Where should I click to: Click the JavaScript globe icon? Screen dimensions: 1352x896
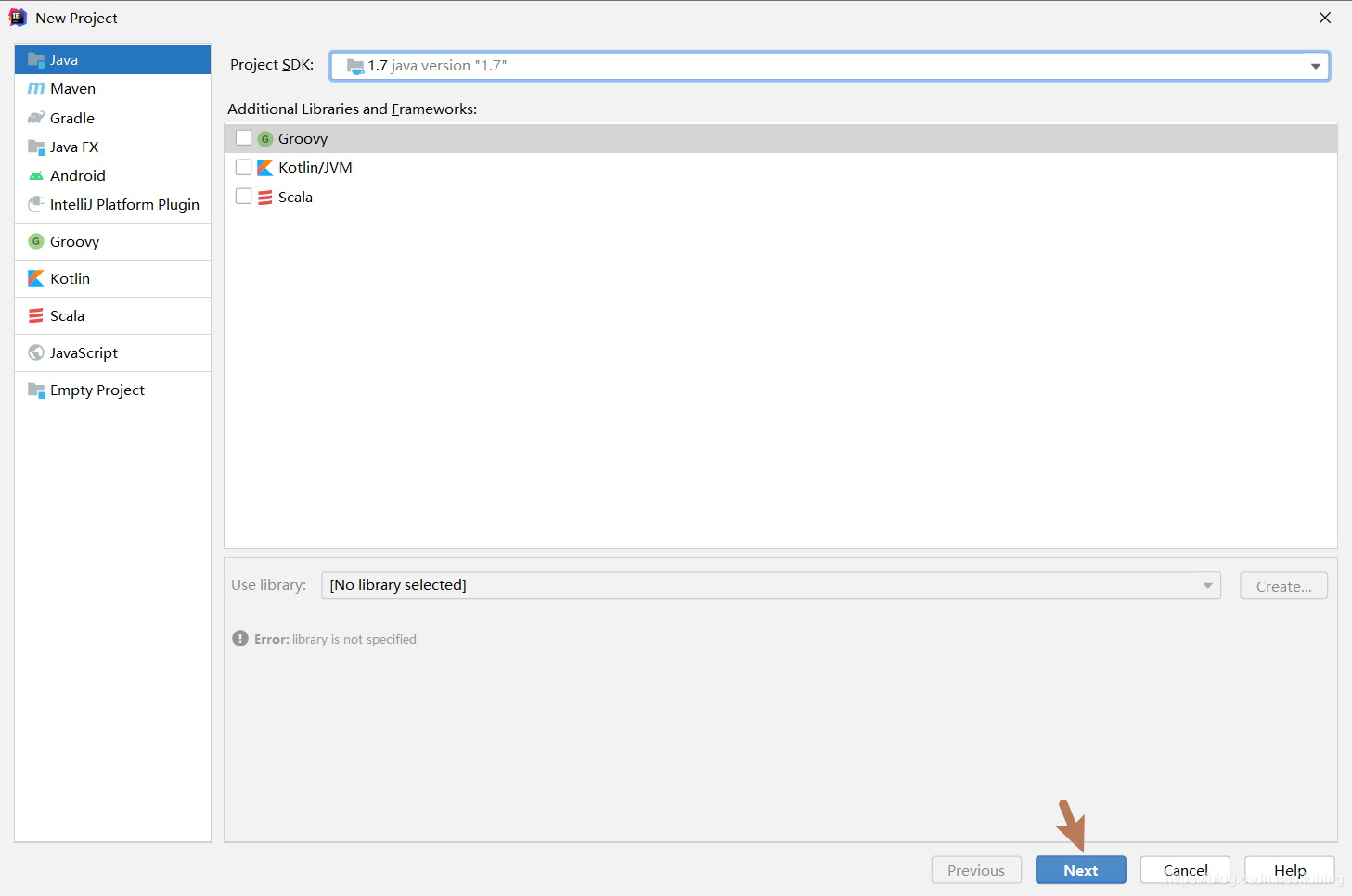[x=36, y=352]
